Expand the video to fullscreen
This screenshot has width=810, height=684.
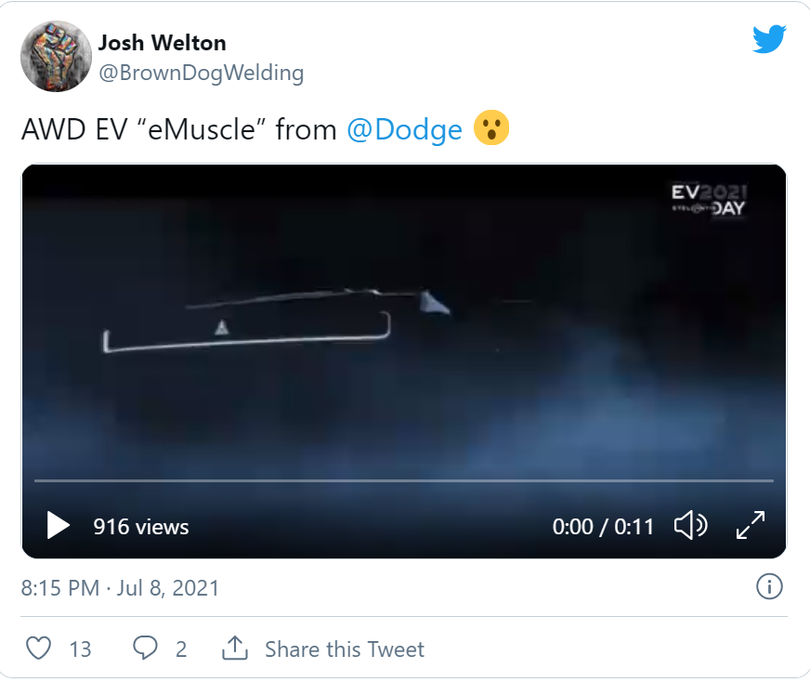[x=750, y=526]
